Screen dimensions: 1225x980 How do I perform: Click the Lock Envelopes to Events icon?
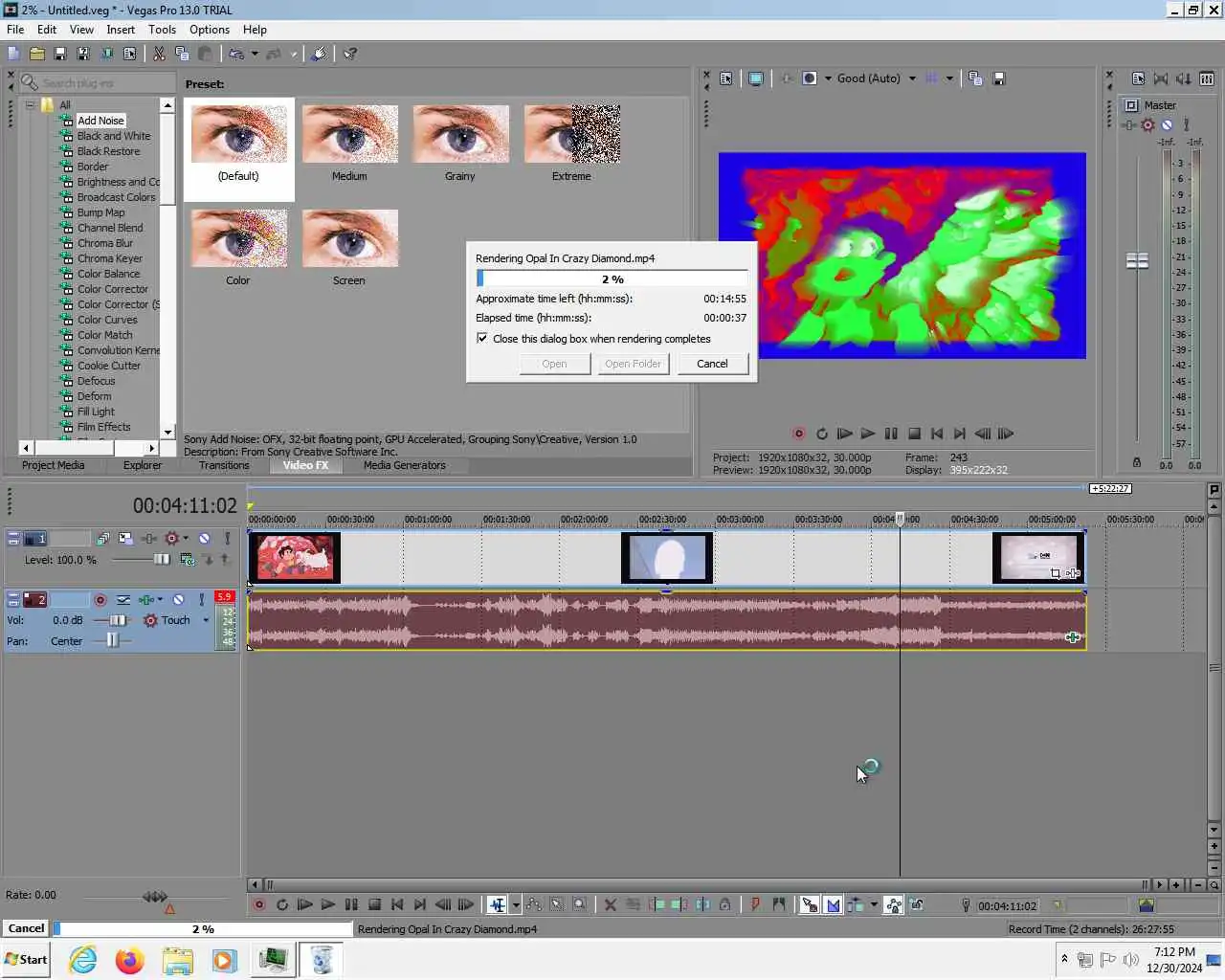[893, 904]
